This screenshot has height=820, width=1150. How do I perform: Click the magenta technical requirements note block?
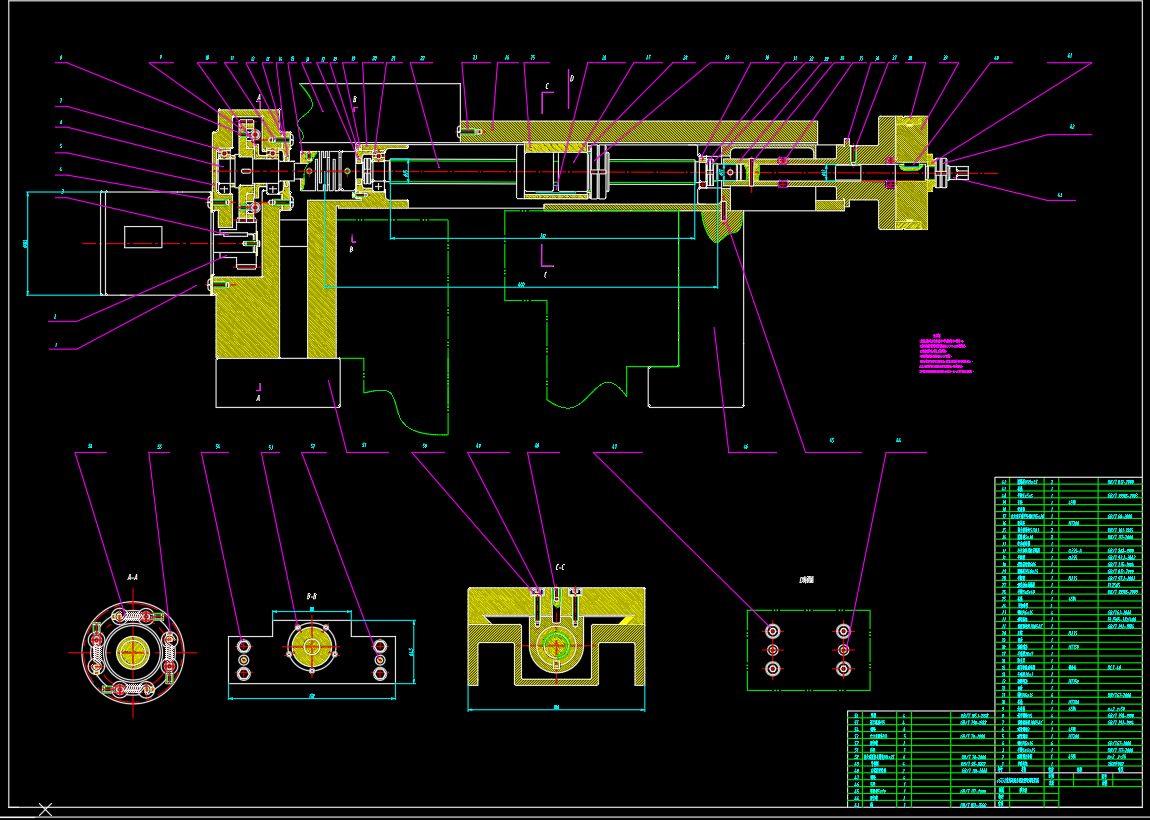[x=945, y=356]
